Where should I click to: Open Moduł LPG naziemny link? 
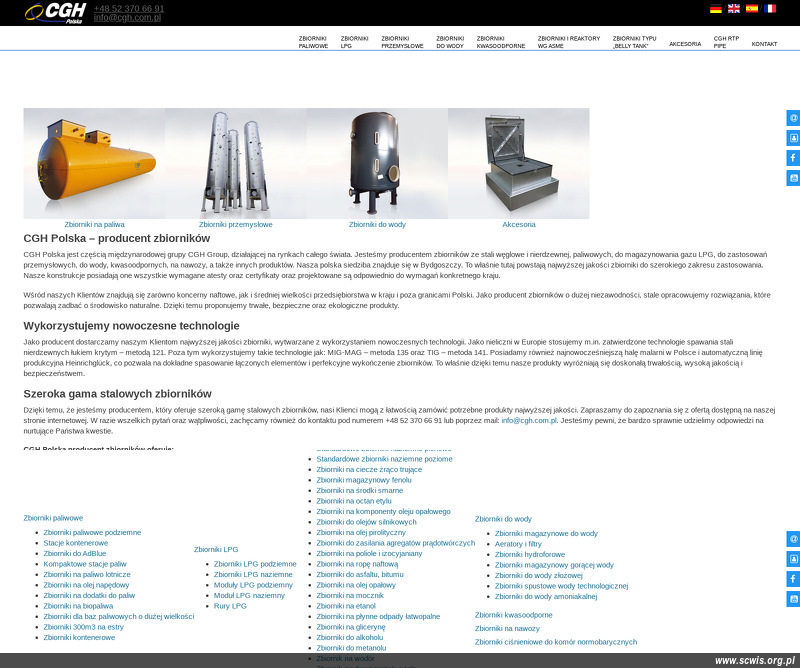[249, 596]
